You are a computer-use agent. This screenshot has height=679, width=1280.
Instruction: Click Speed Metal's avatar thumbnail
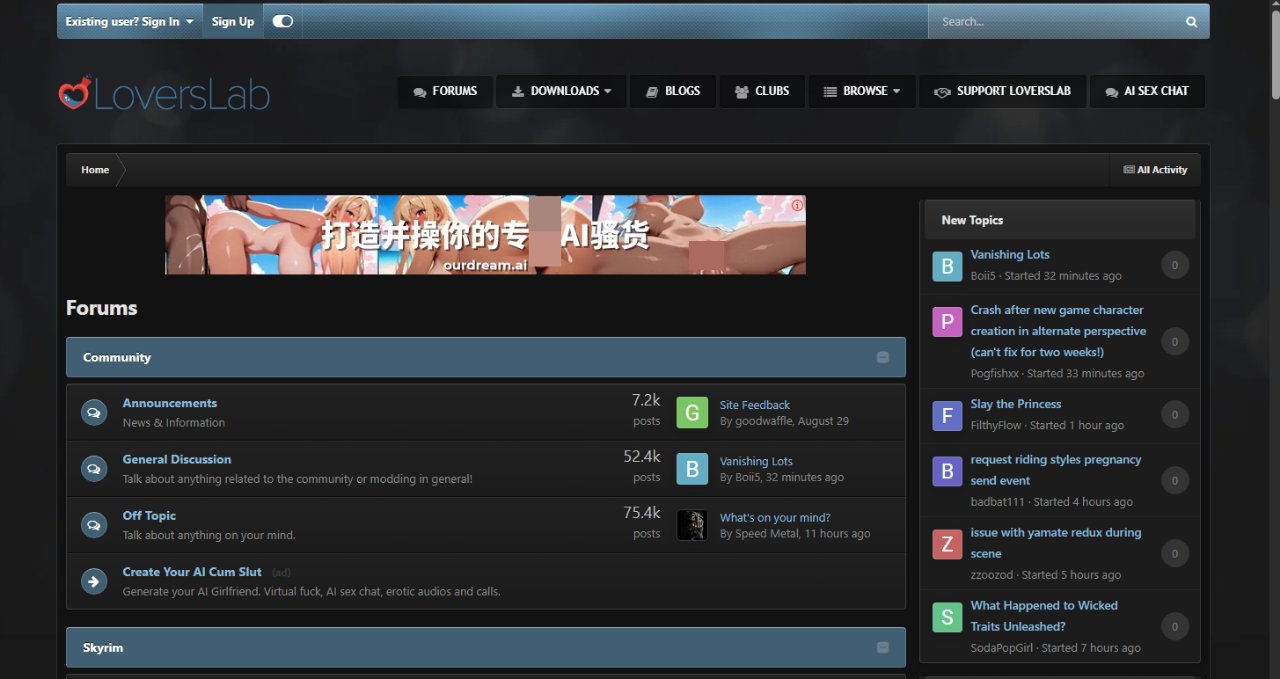pos(692,525)
